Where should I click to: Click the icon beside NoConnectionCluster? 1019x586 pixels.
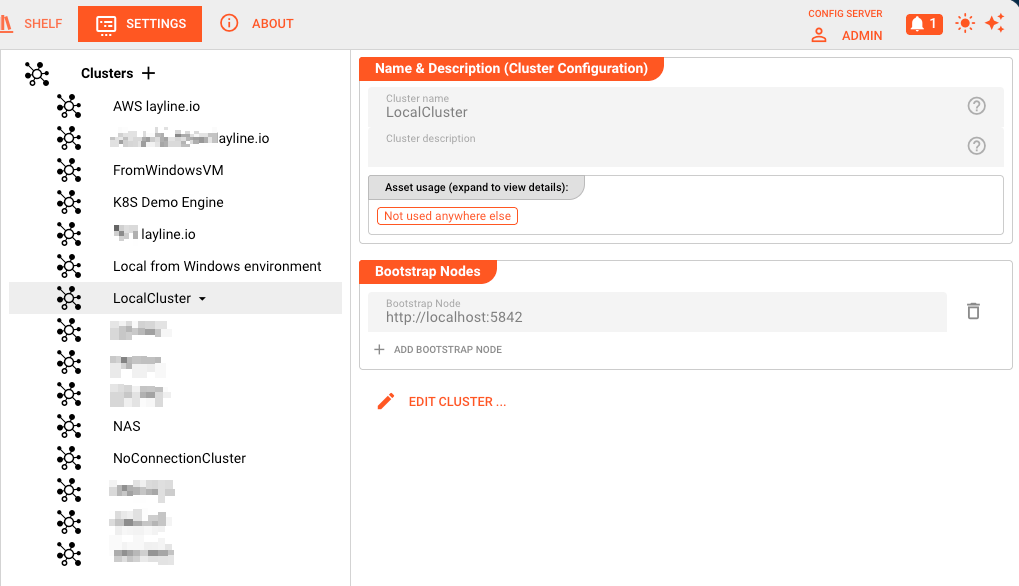coord(69,458)
